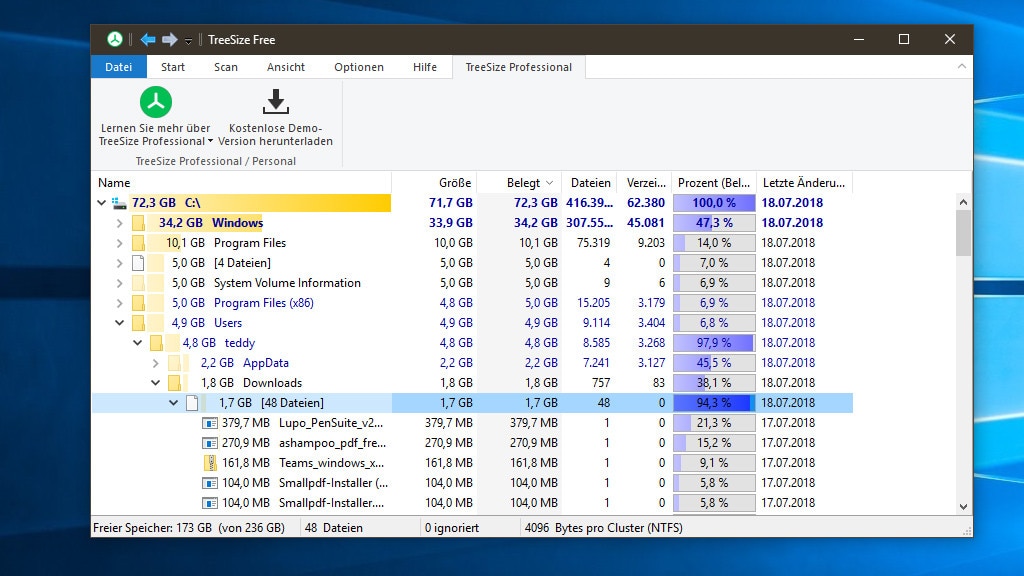Click the Program Files folder icon
Image resolution: width=1024 pixels, height=576 pixels.
pos(138,243)
